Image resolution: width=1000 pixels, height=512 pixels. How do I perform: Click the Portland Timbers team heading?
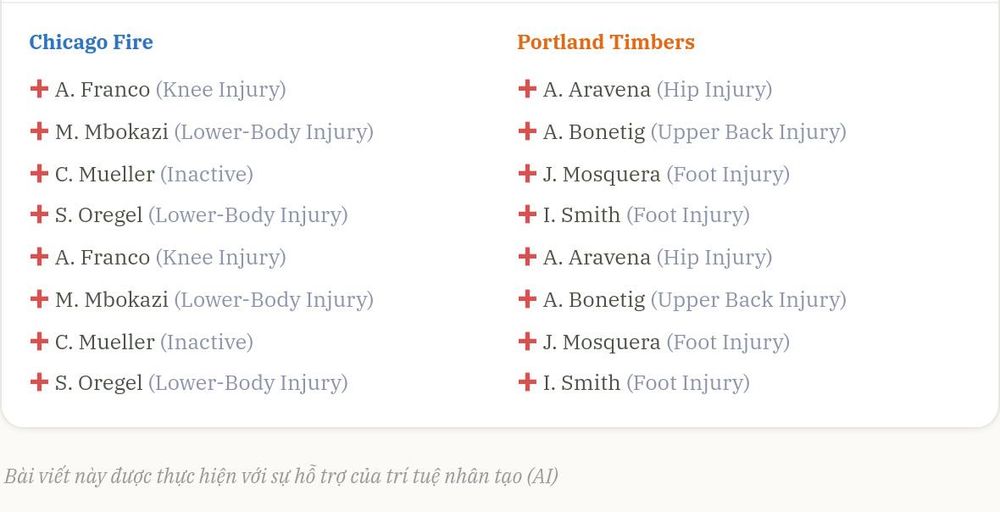(606, 42)
